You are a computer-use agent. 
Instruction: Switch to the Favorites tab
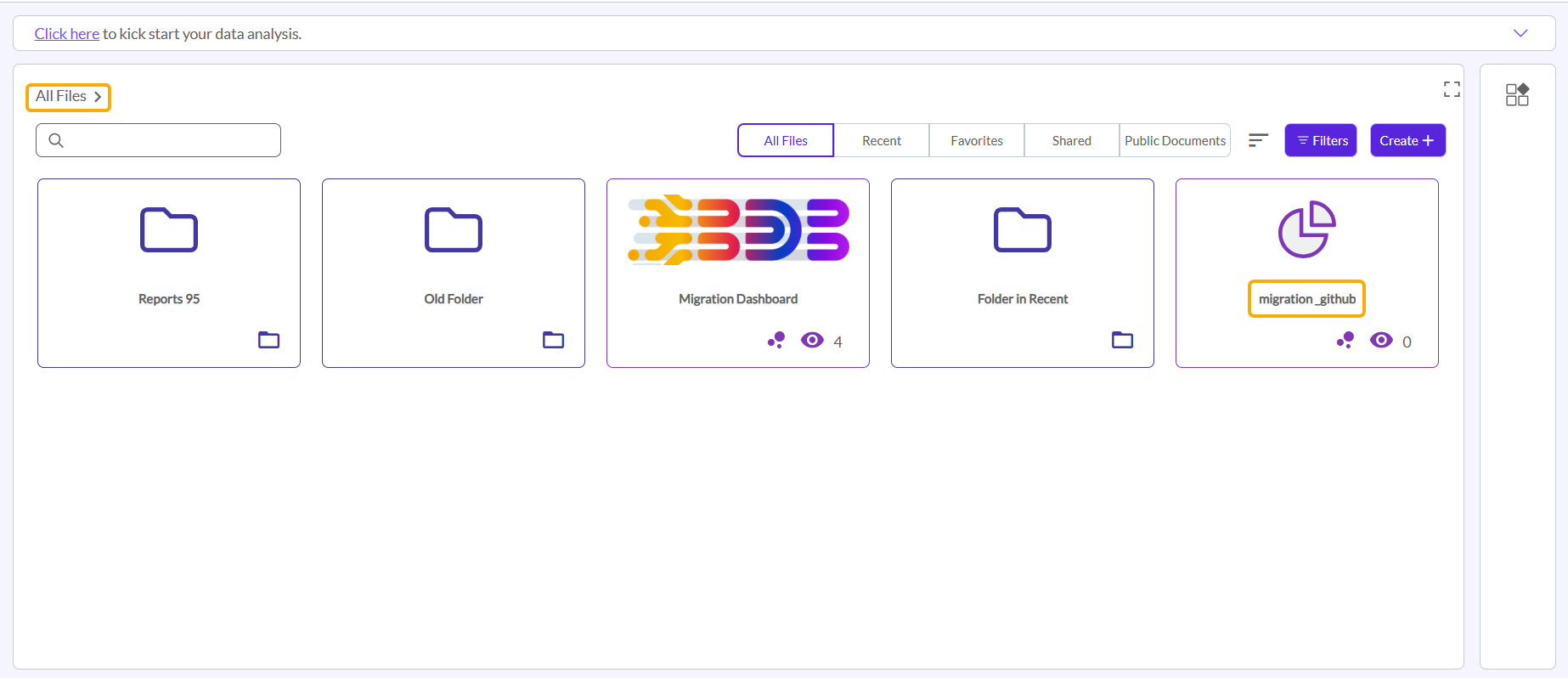tap(976, 140)
